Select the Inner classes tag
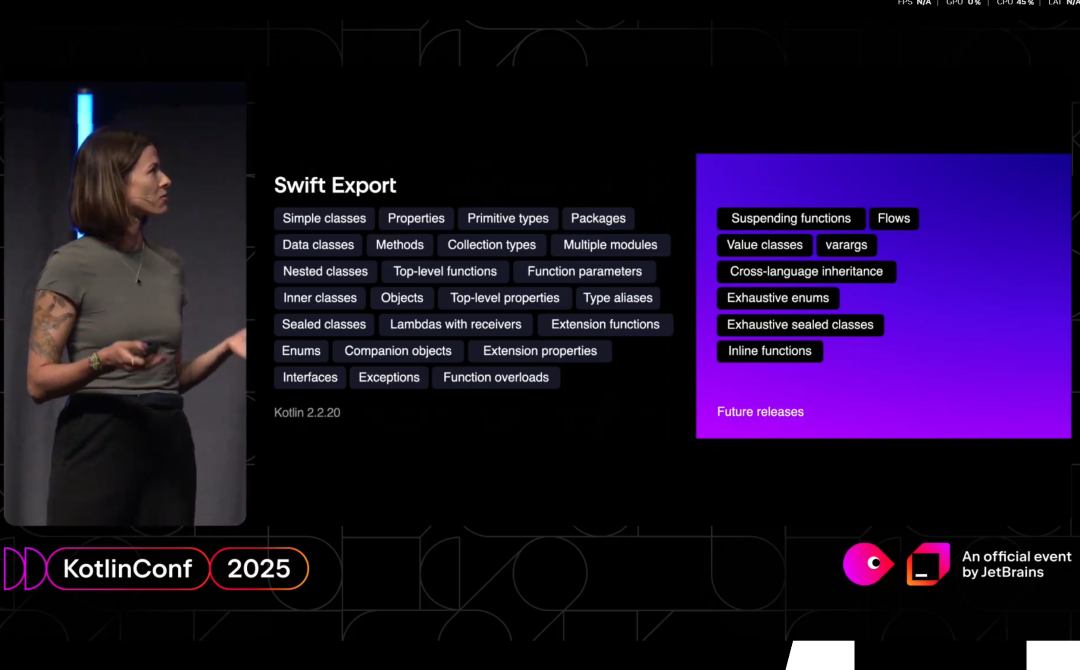The height and width of the screenshot is (670, 1080). [x=320, y=298]
